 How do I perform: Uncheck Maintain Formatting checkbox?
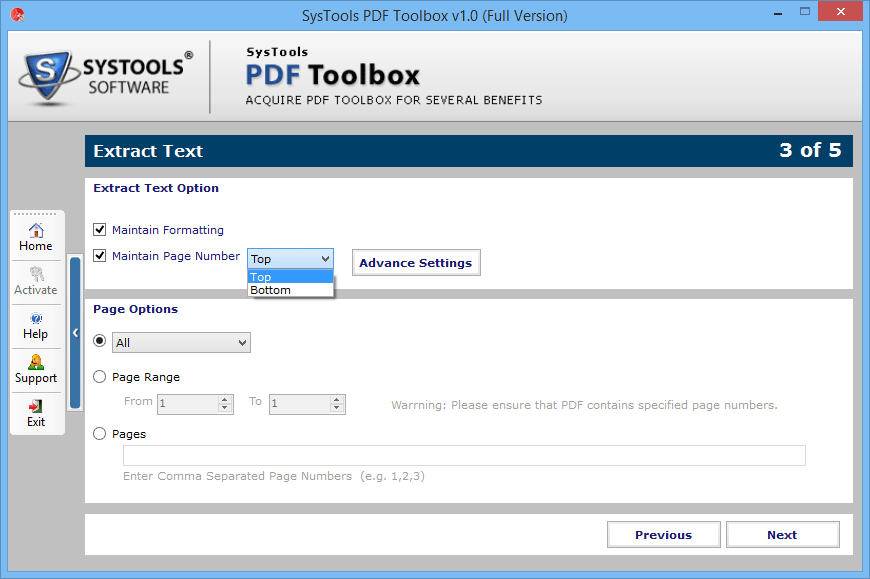coord(100,230)
